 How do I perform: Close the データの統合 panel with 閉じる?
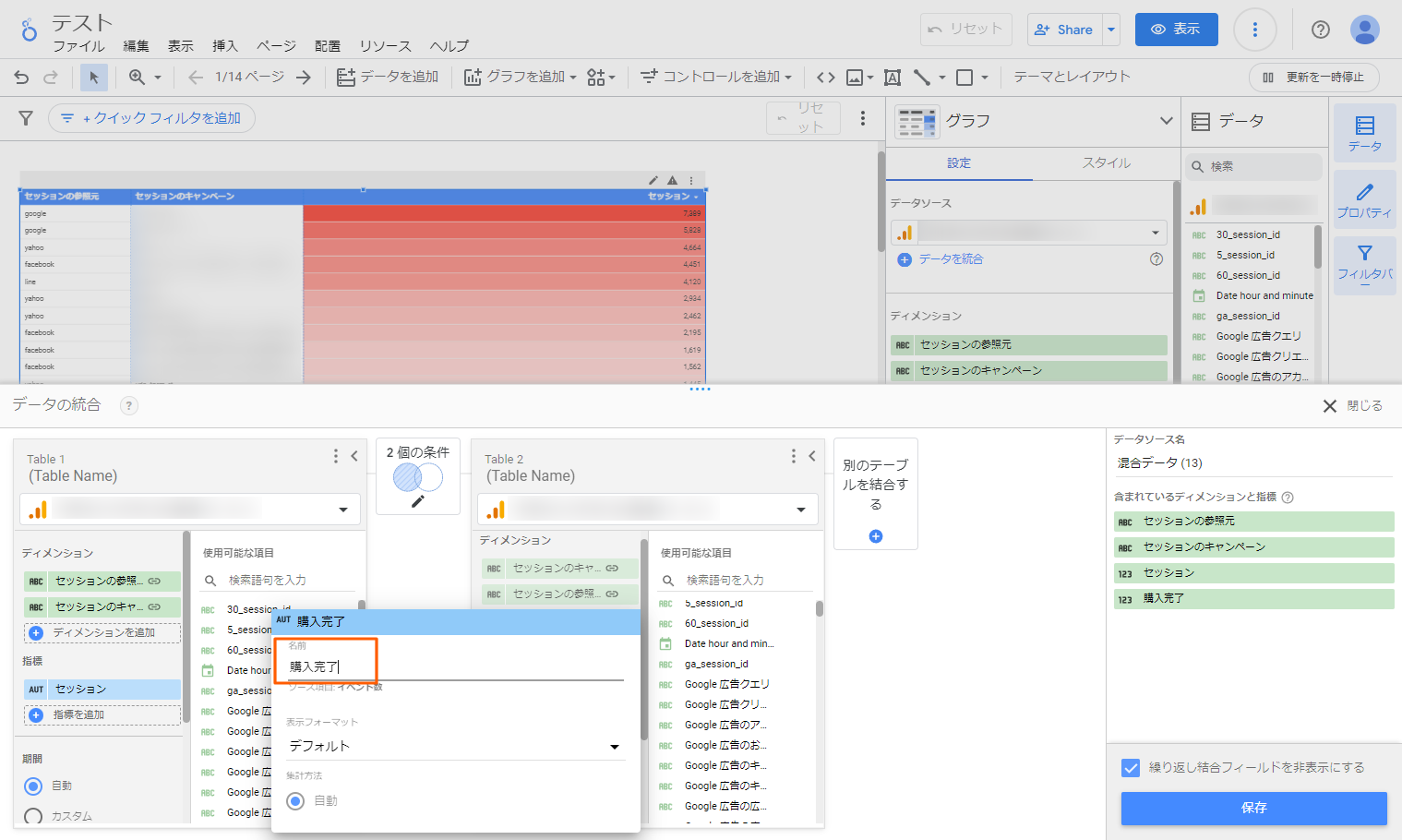1353,406
